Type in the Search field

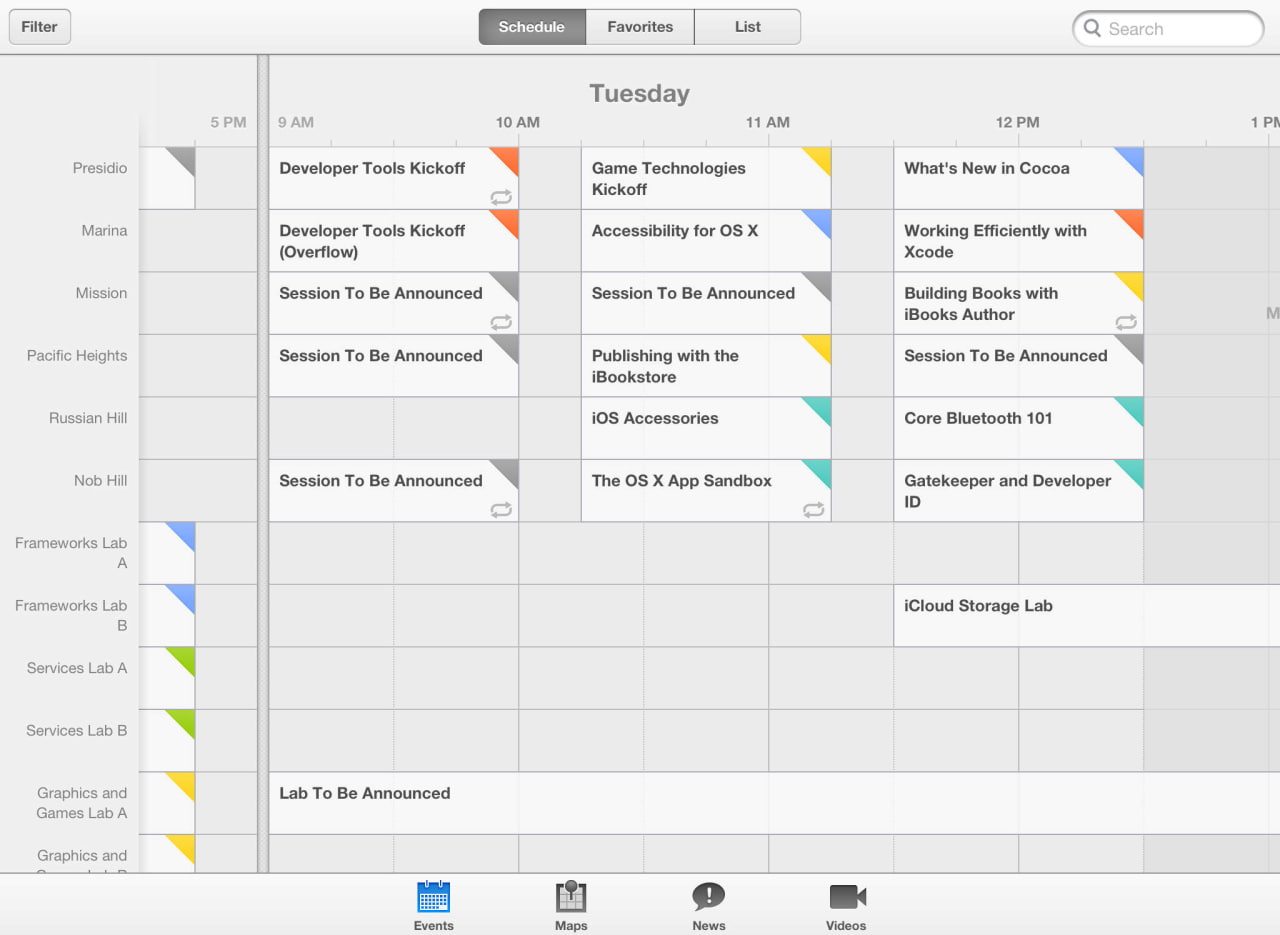click(1180, 29)
